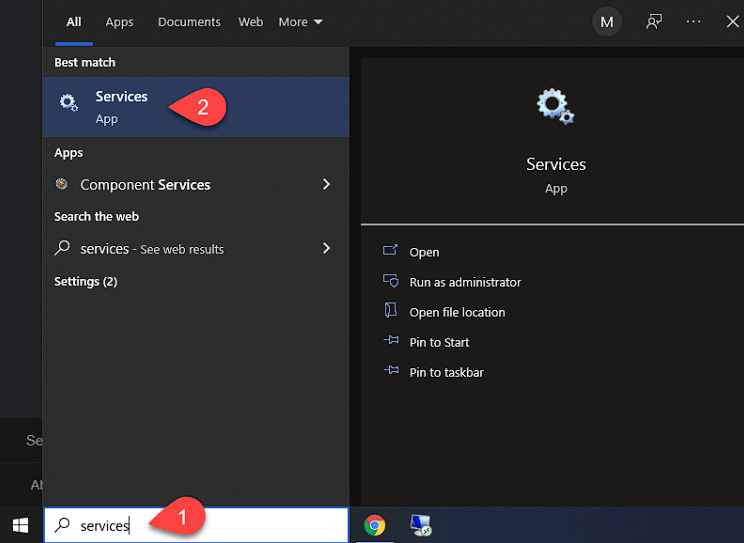Choose Pin to Start option
Viewport: 744px width, 543px height.
click(439, 342)
